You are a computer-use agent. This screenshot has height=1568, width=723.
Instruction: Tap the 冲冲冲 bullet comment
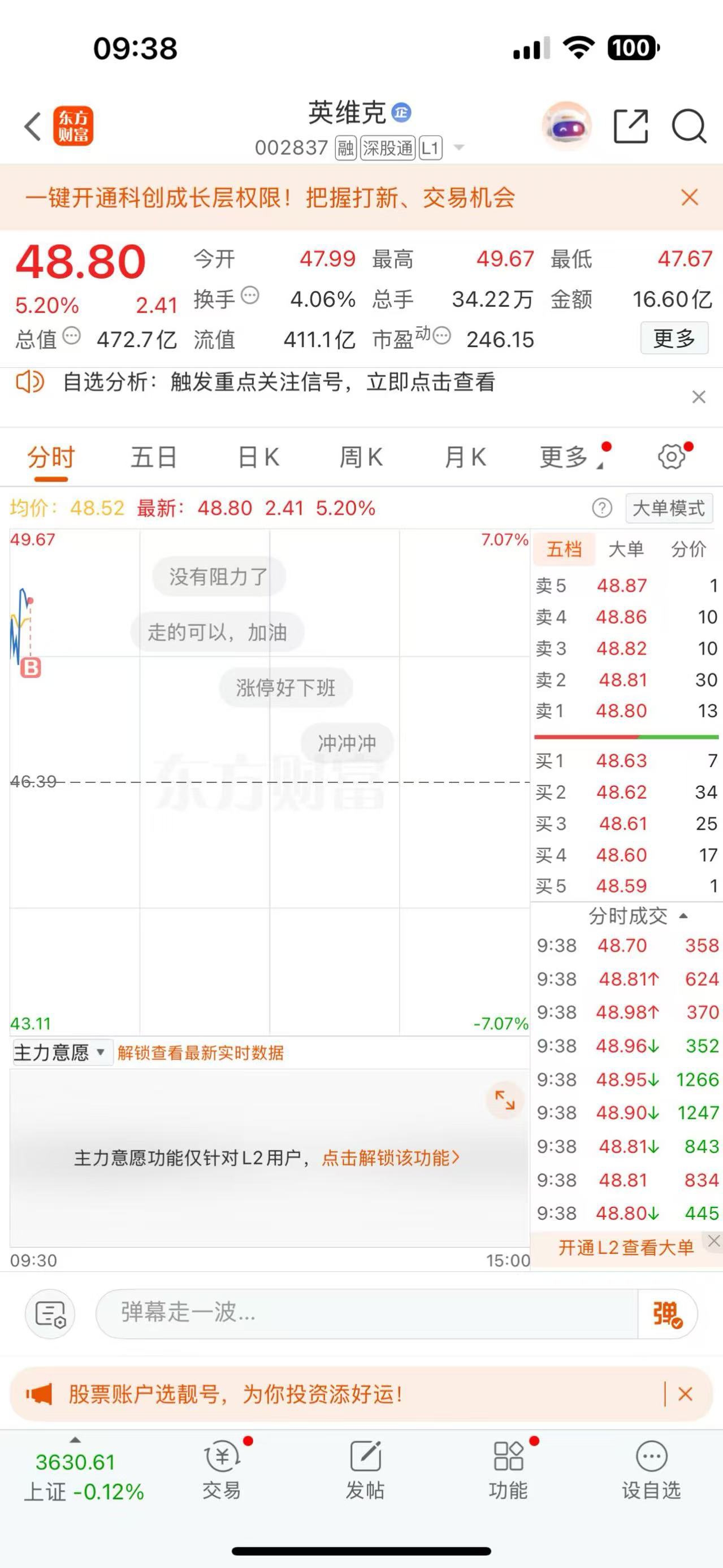point(347,743)
